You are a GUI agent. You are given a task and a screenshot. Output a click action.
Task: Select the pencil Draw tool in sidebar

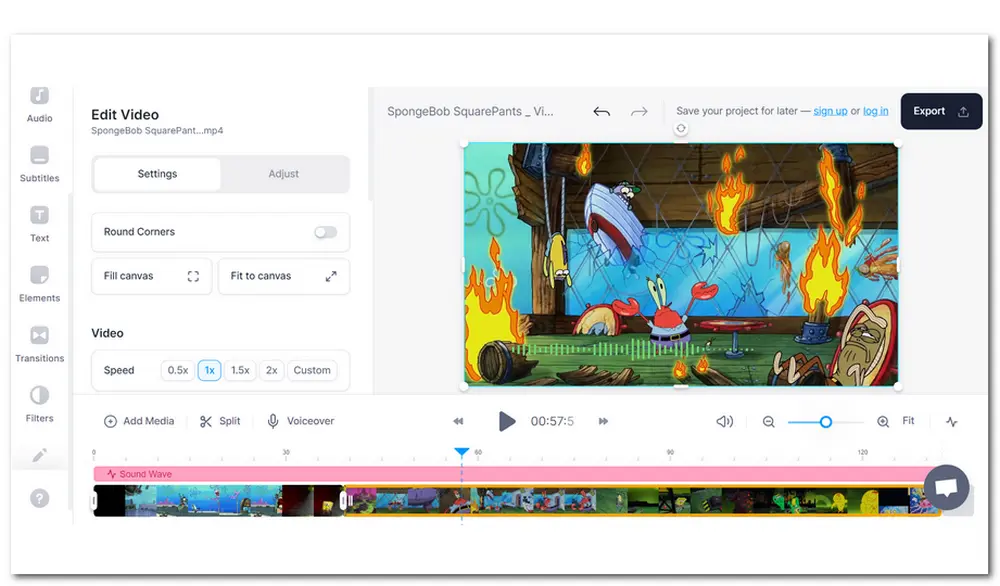(40, 455)
